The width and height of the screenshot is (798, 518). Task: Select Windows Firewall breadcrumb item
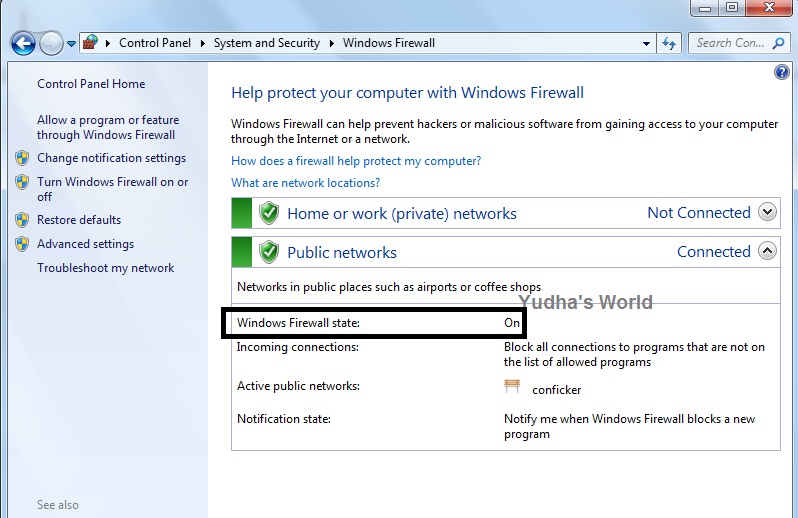coord(389,43)
